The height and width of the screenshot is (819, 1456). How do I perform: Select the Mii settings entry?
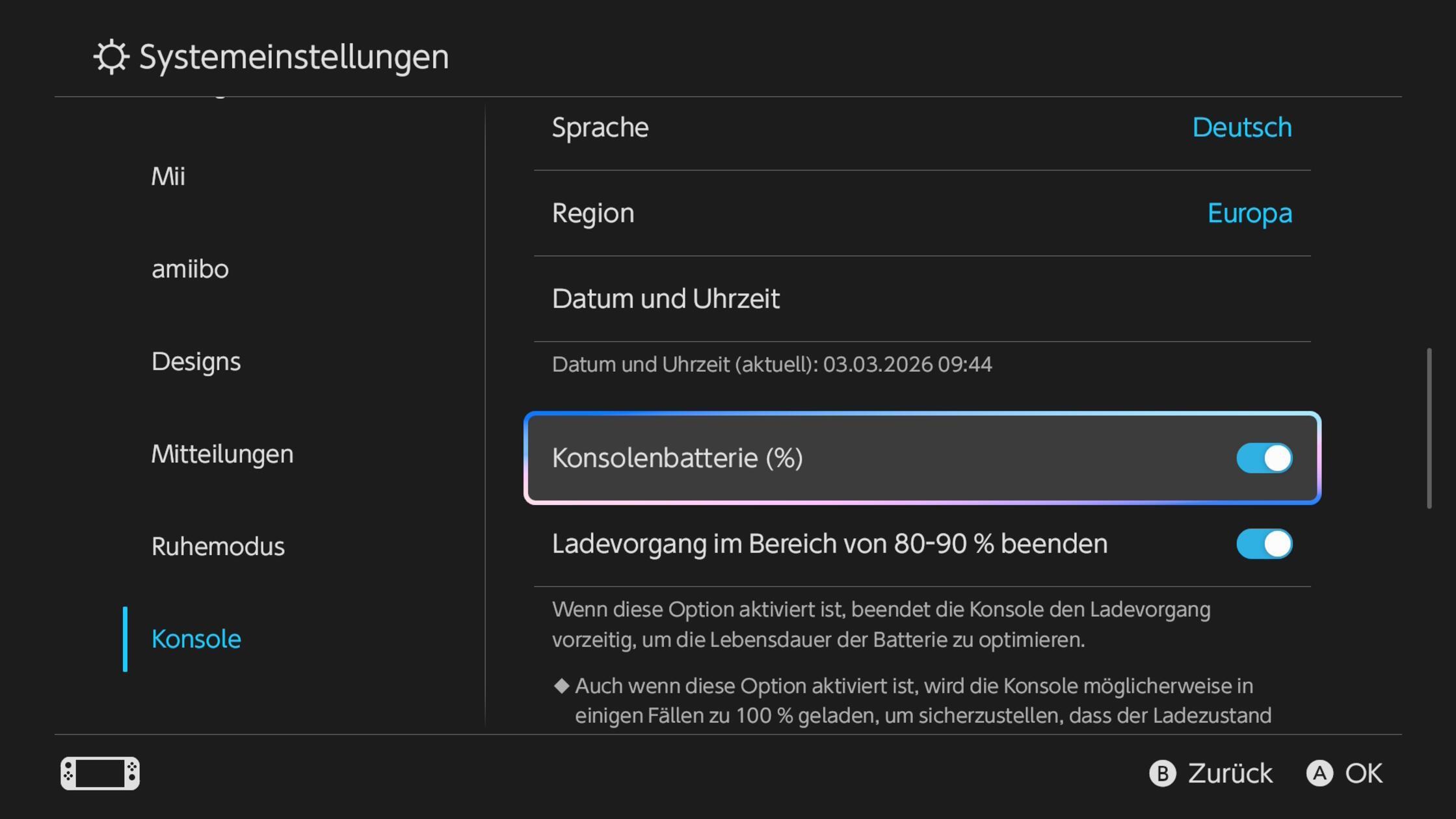point(169,175)
